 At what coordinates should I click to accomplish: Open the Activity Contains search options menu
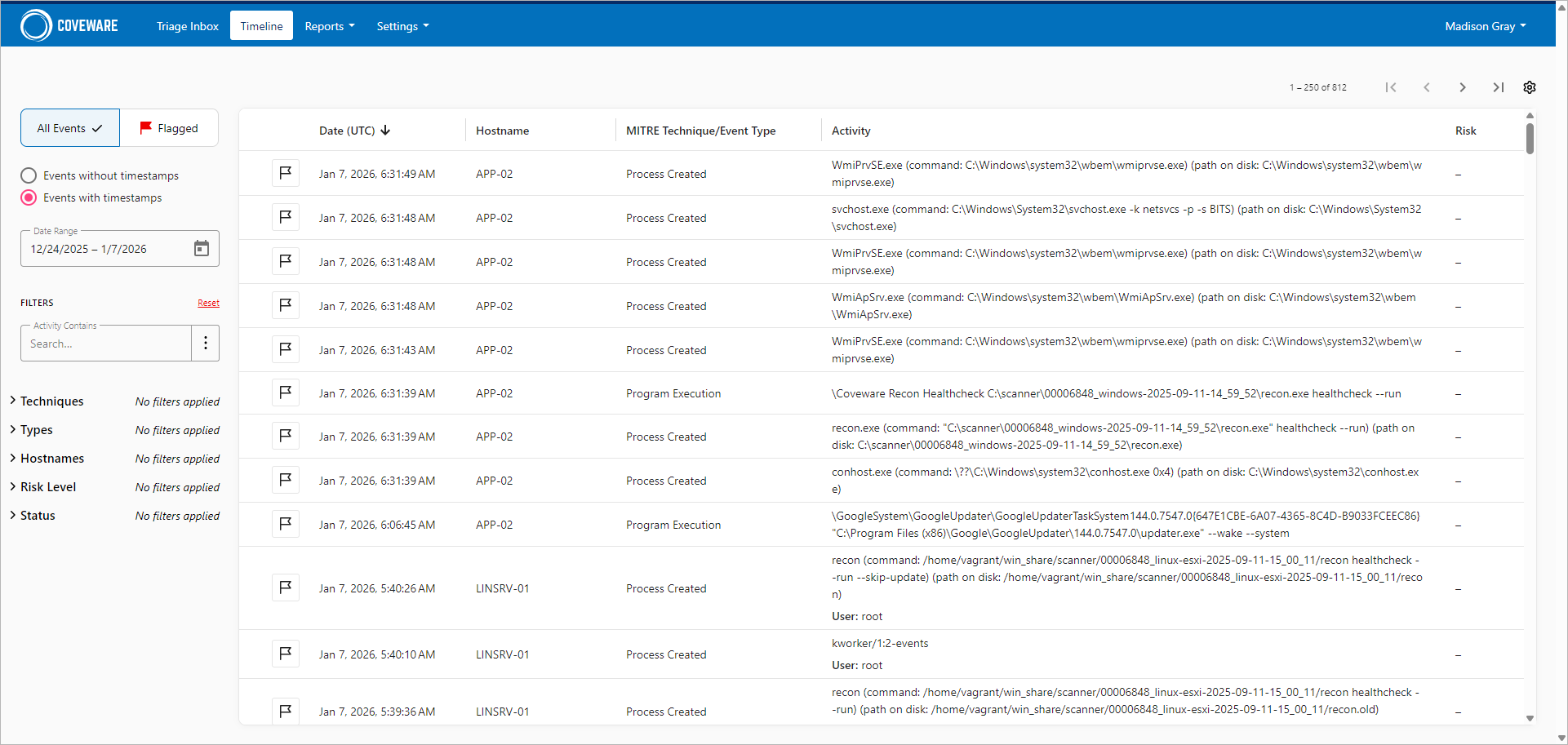206,344
